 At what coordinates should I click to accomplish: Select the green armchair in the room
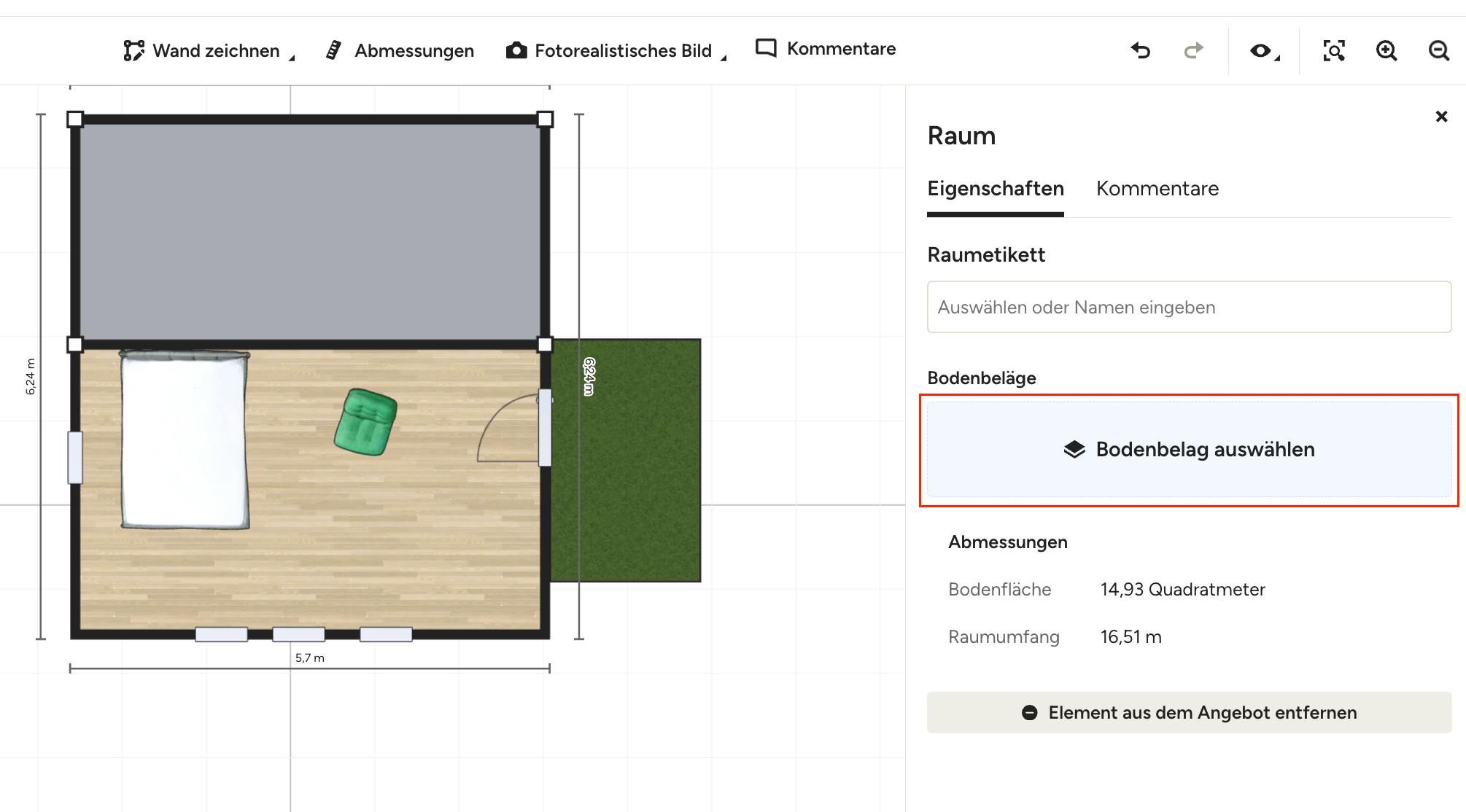[365, 422]
